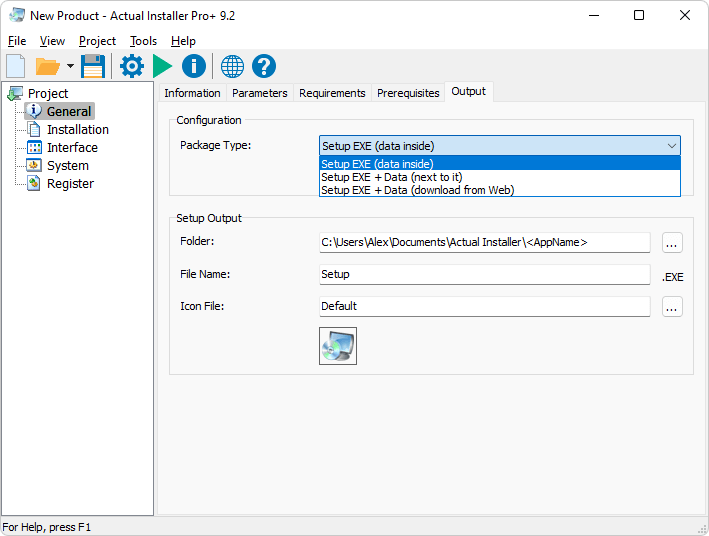The image size is (709, 536).
Task: Collapse the Package Type combo box arrow
Action: coord(671,146)
